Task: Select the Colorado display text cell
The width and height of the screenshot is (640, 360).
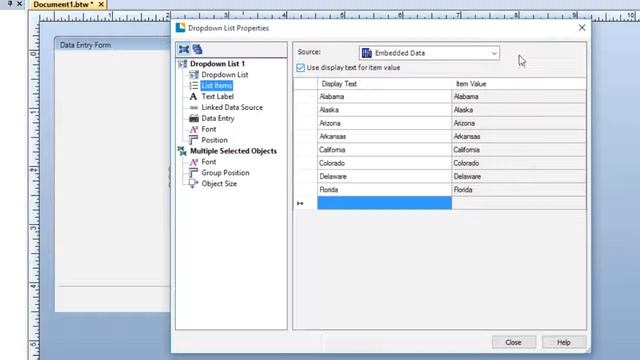Action: tap(384, 163)
